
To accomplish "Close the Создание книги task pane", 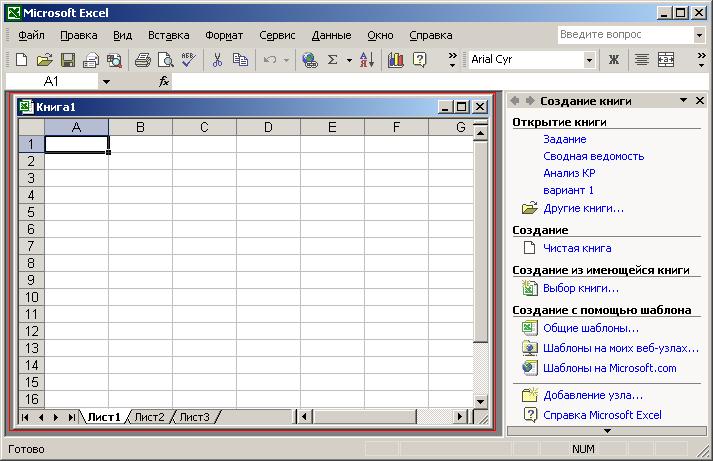I will [x=700, y=100].
